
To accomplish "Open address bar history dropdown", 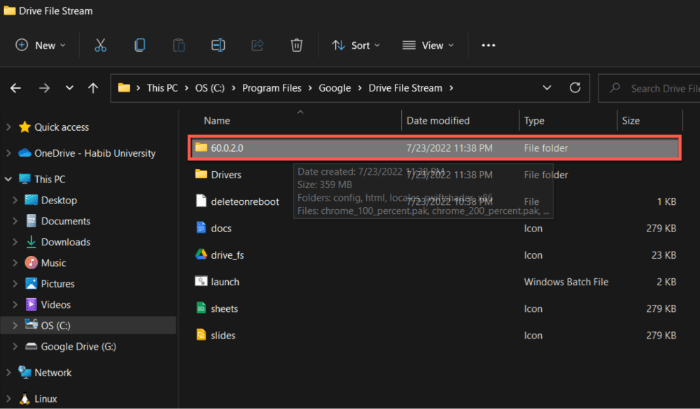I will pos(547,88).
